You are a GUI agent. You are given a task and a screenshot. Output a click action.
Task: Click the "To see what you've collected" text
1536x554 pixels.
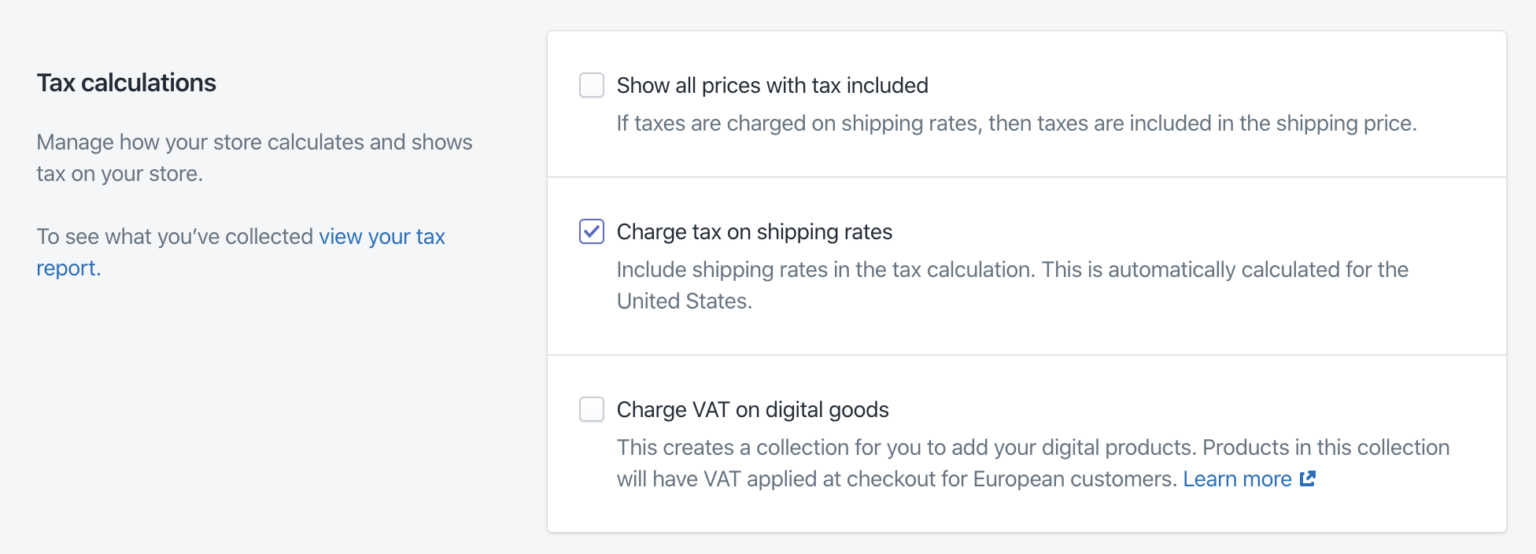coord(175,237)
